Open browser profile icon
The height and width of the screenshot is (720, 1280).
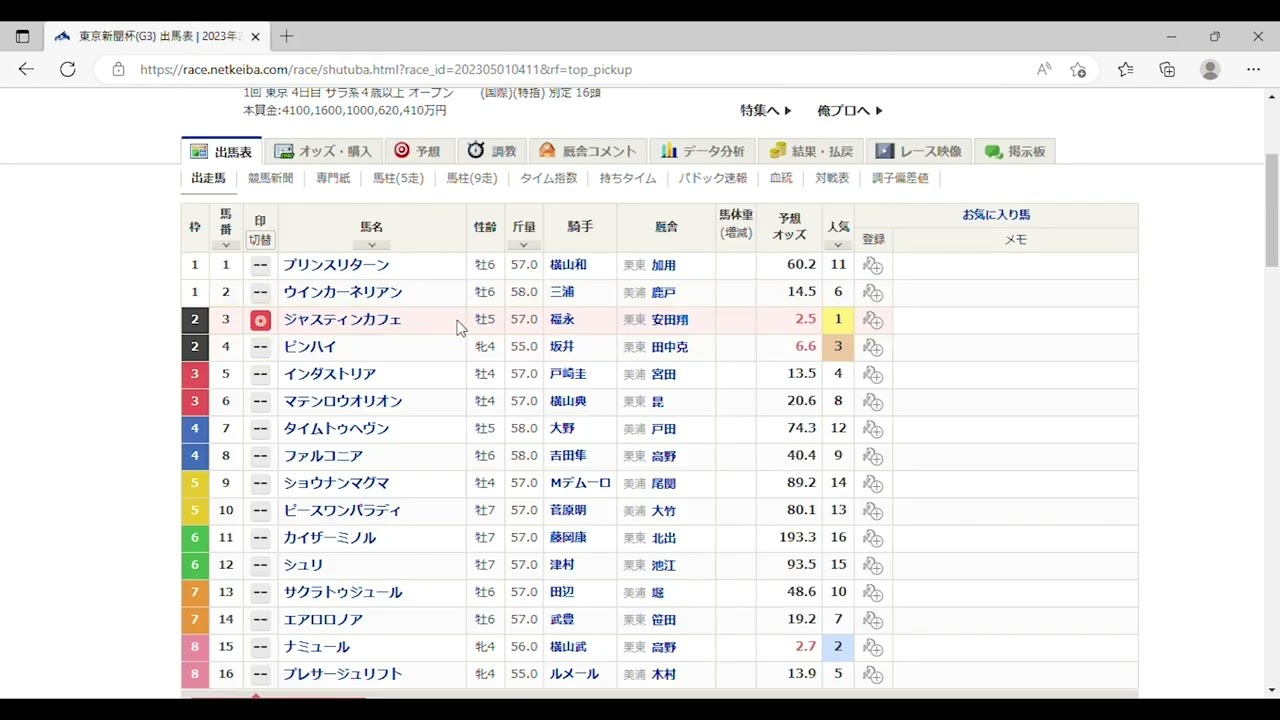1210,69
